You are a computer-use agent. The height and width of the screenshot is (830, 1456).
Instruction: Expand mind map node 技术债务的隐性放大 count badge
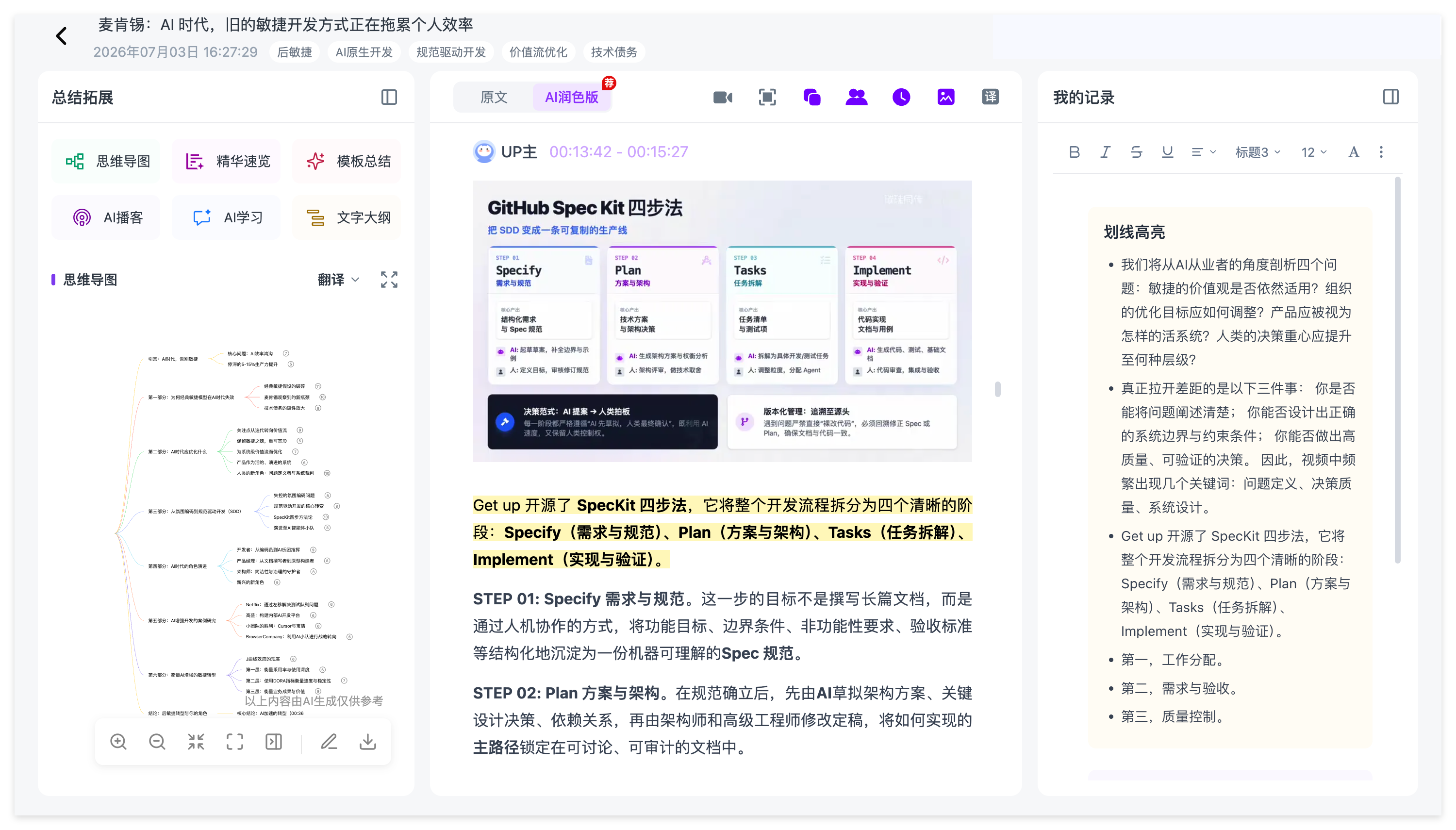coord(318,408)
